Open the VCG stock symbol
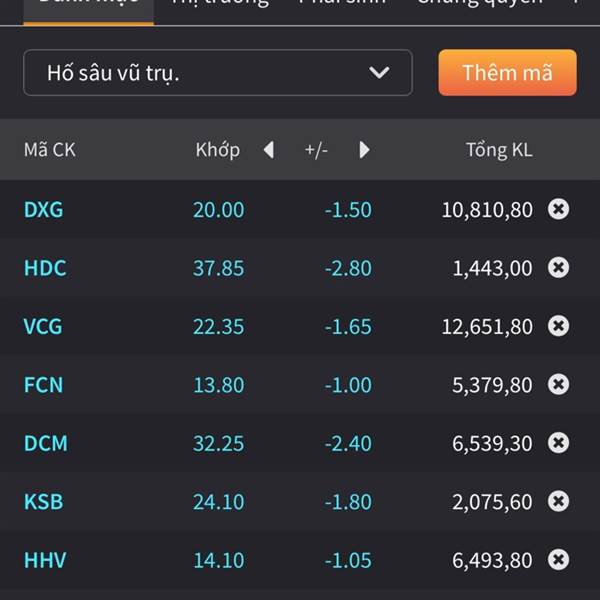This screenshot has height=600, width=600. (43, 326)
